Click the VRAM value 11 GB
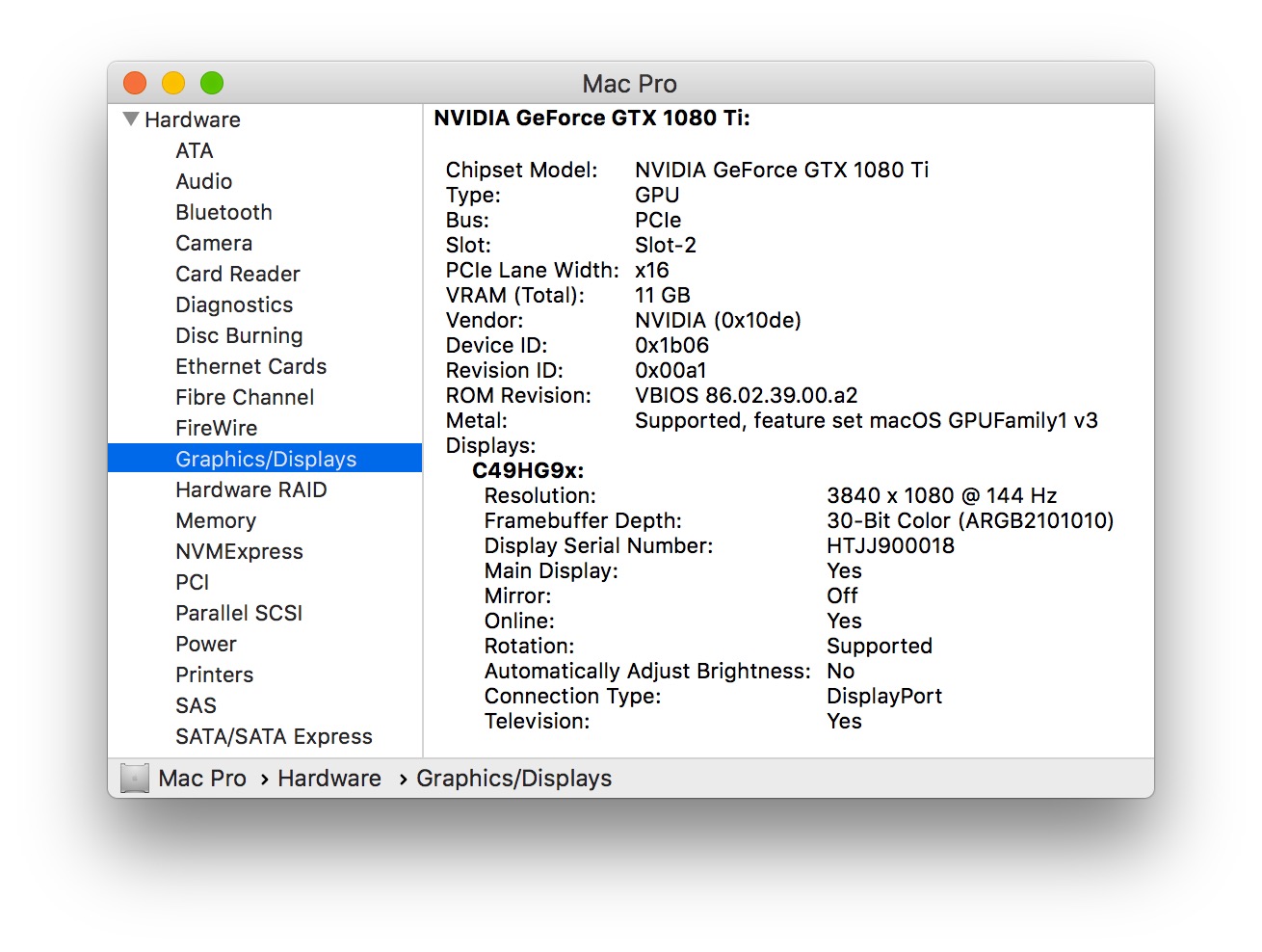 tap(663, 296)
